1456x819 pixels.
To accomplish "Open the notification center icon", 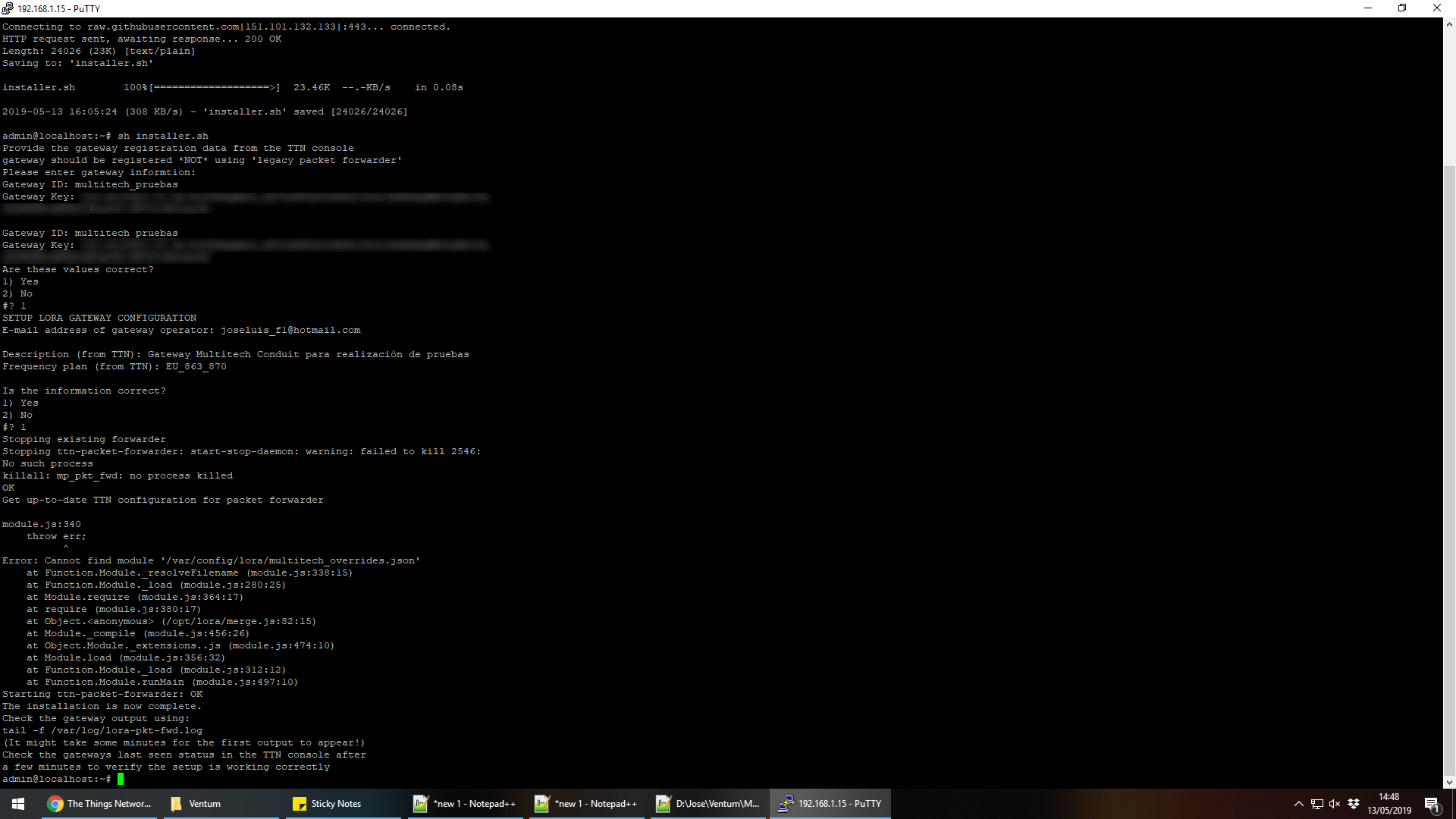I will pos(1432,804).
